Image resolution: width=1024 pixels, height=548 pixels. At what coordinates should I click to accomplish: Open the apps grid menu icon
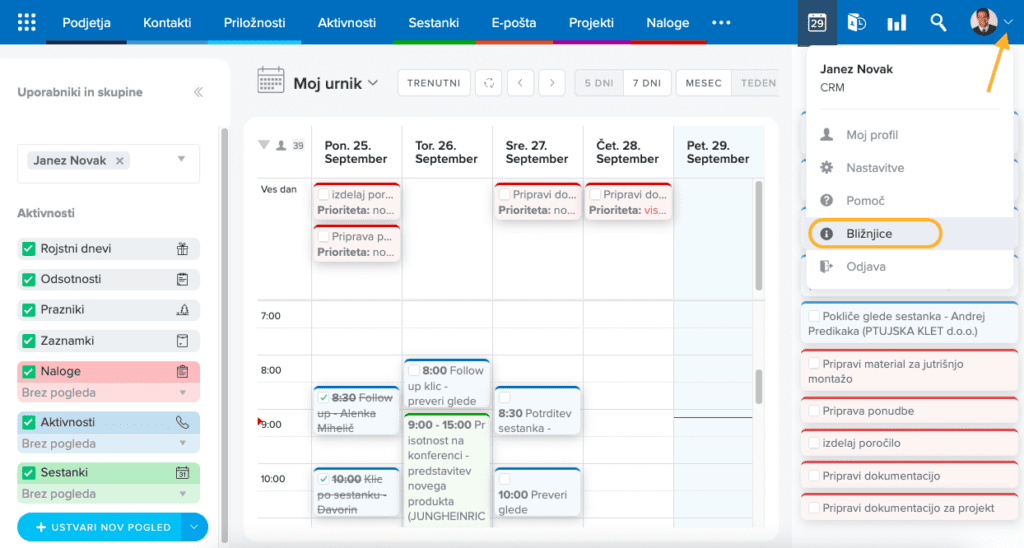click(x=27, y=22)
